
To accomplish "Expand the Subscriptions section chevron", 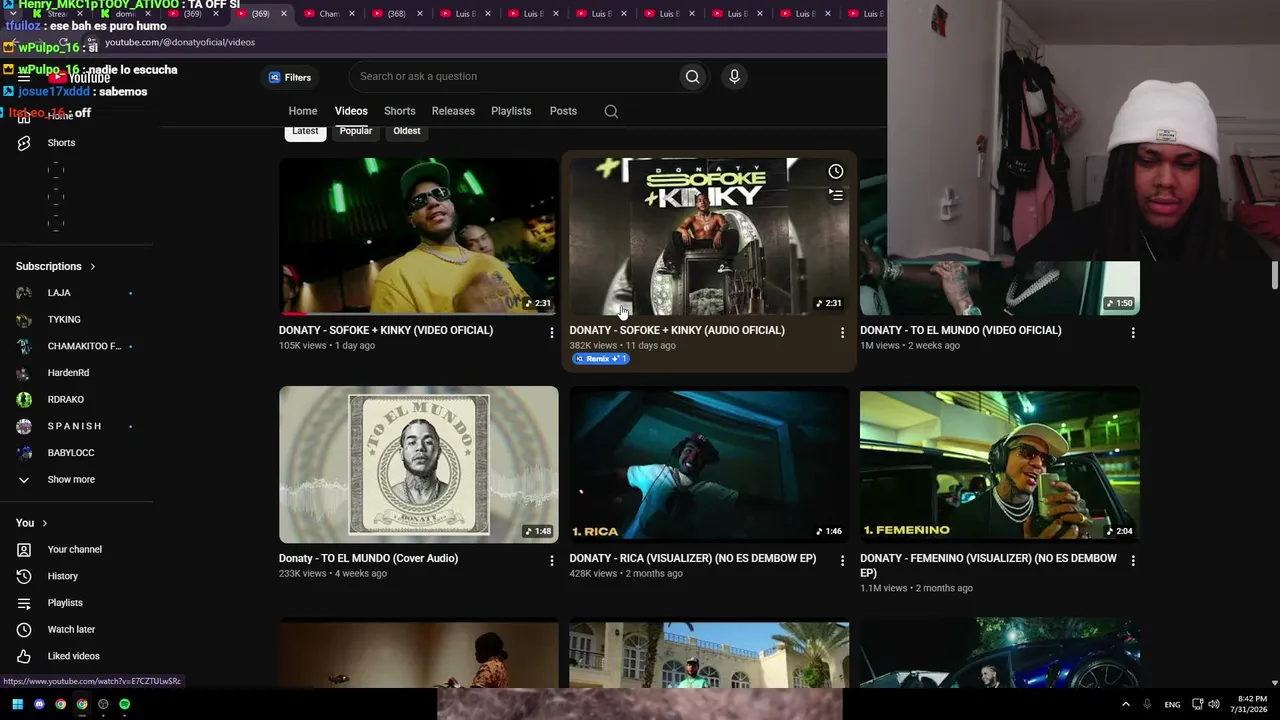I will point(93,267).
